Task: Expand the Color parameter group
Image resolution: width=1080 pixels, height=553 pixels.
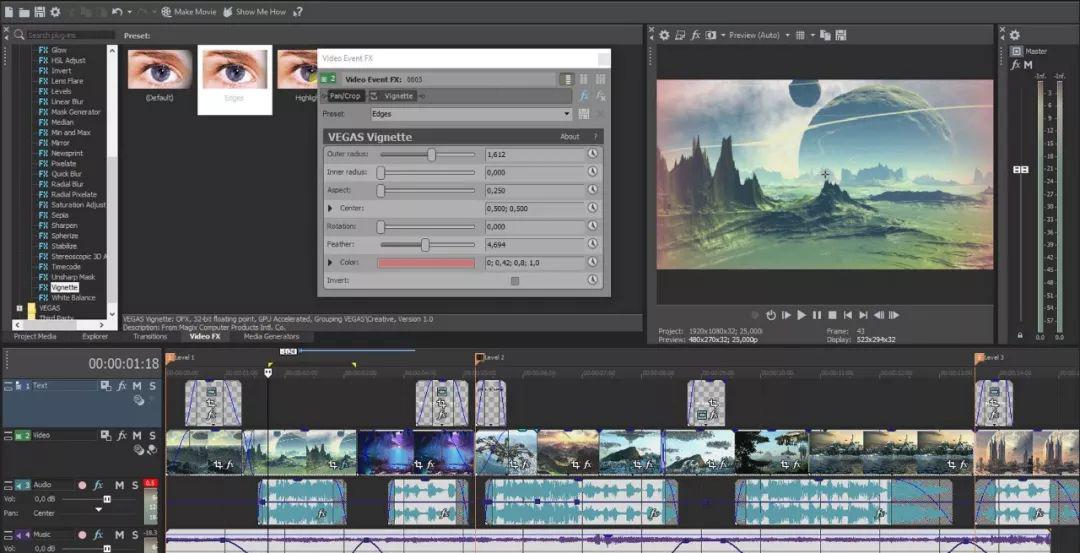Action: tap(331, 263)
